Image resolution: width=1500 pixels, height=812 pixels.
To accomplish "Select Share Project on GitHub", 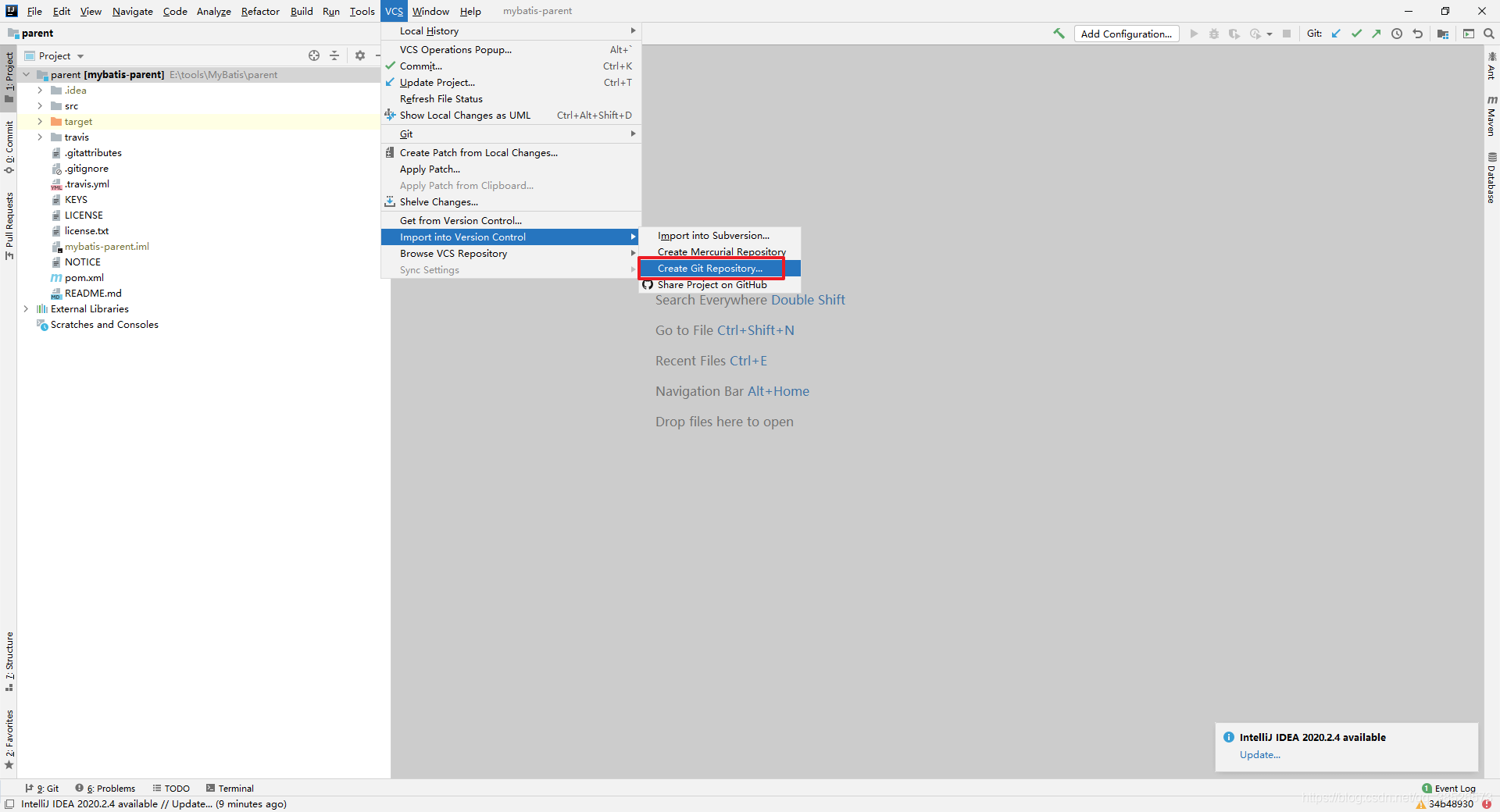I will [x=720, y=285].
